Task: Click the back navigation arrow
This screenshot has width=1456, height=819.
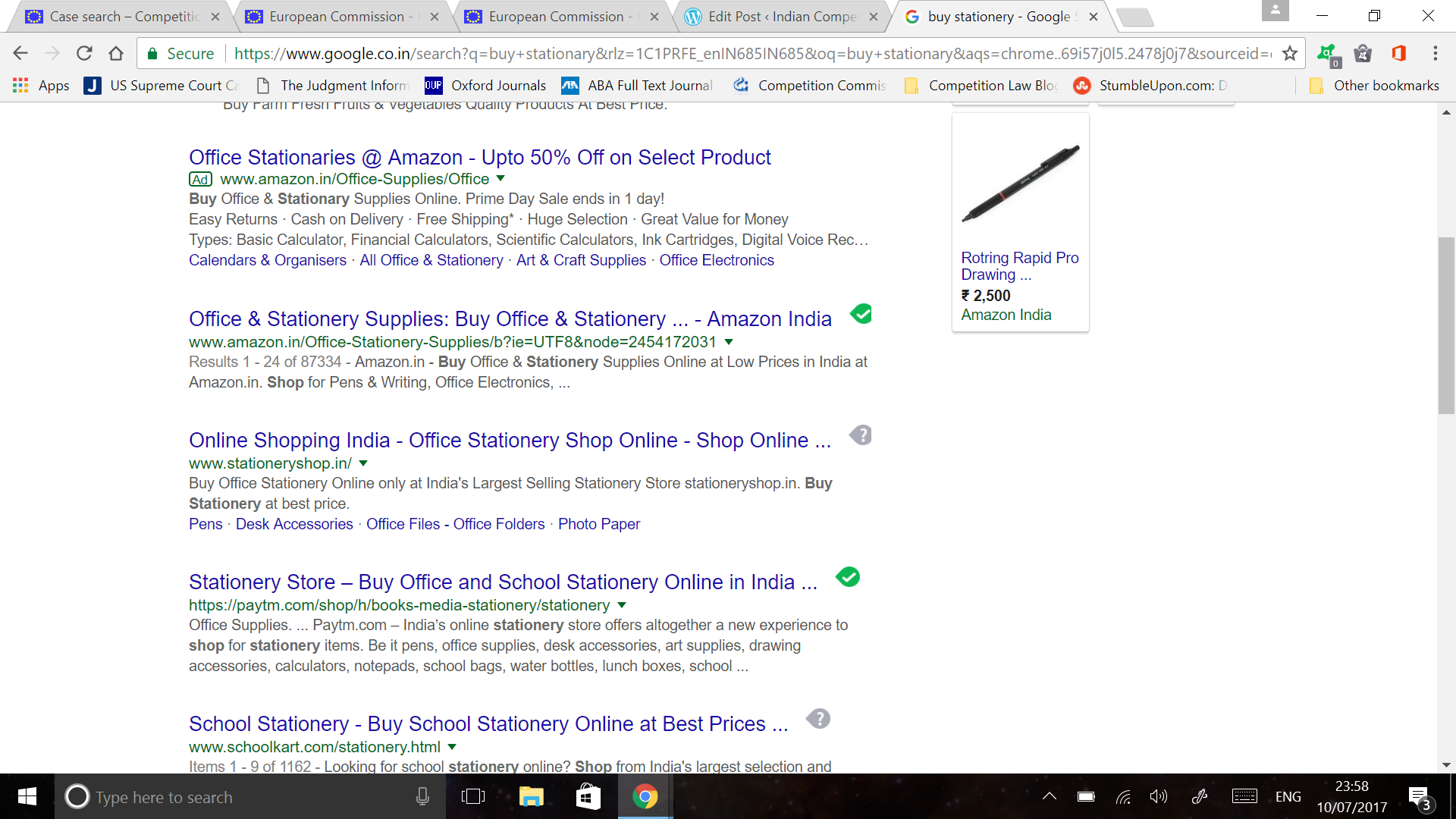Action: click(x=20, y=53)
